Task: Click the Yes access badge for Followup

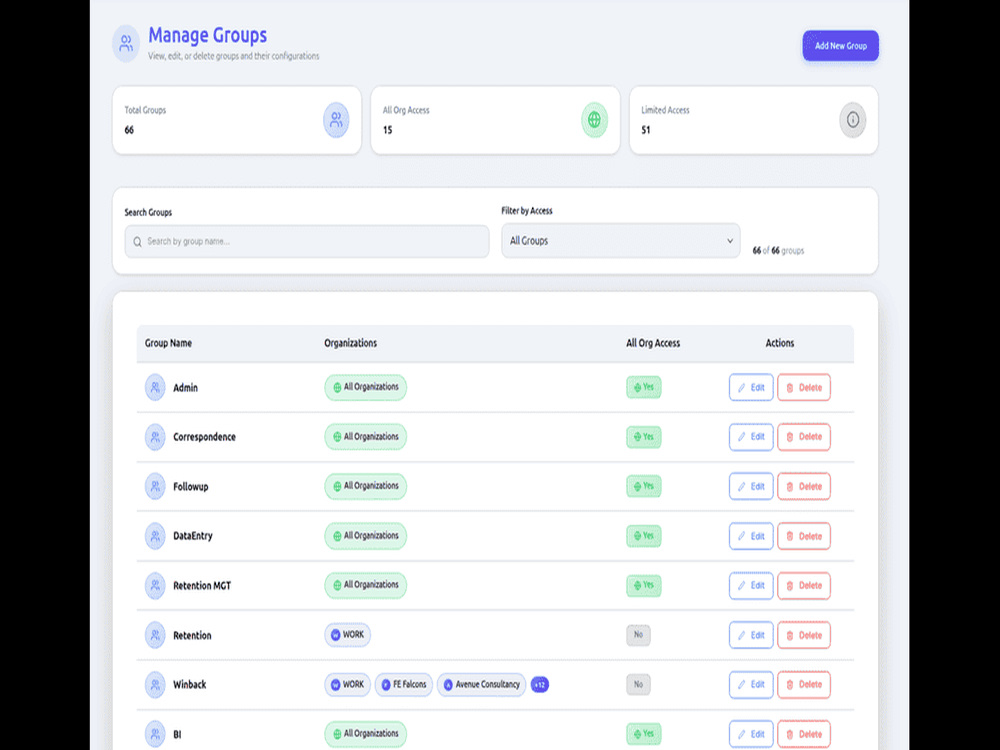Action: [x=643, y=486]
